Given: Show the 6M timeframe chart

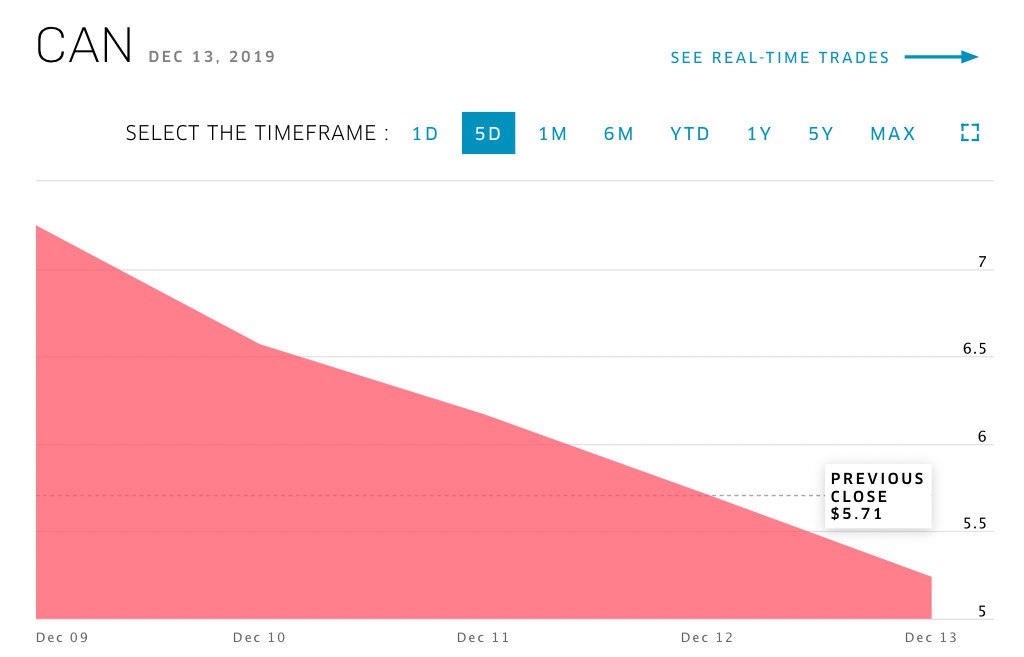Looking at the screenshot, I should (x=619, y=133).
